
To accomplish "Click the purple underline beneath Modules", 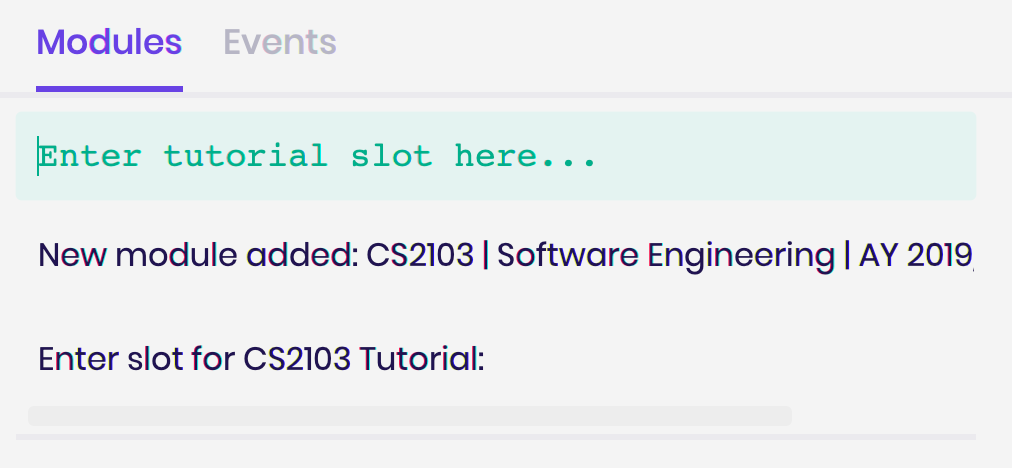I will tap(109, 89).
